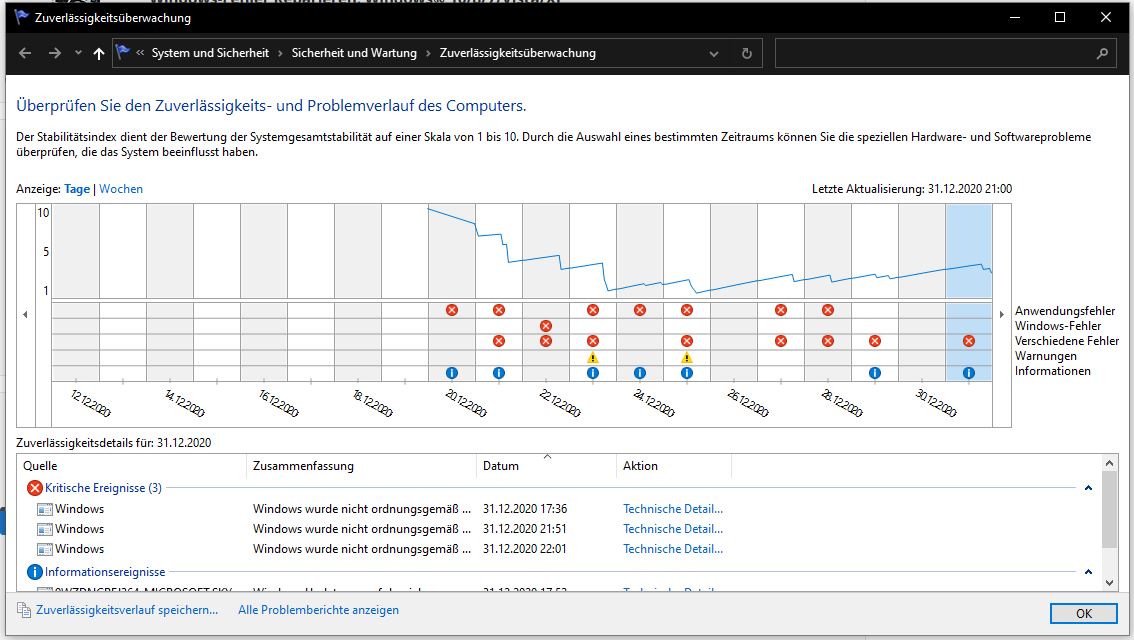
Task: Click Verschiedene Fehler icon on 25.12.2020
Action: tap(687, 341)
